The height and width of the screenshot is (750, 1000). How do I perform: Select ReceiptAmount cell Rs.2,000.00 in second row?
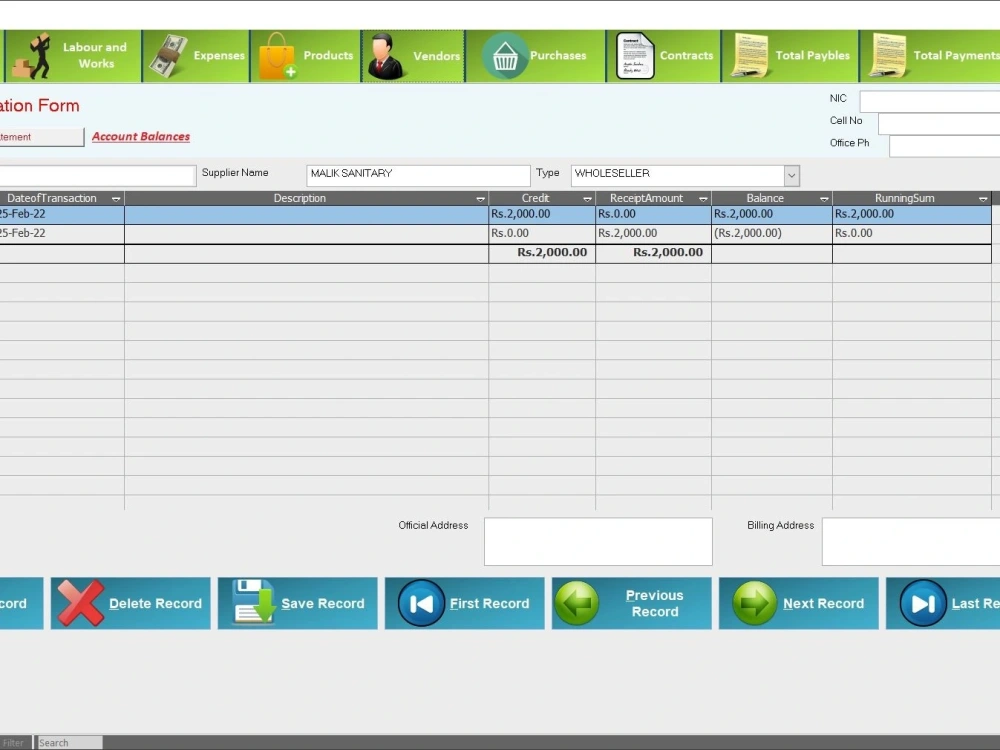pos(654,233)
